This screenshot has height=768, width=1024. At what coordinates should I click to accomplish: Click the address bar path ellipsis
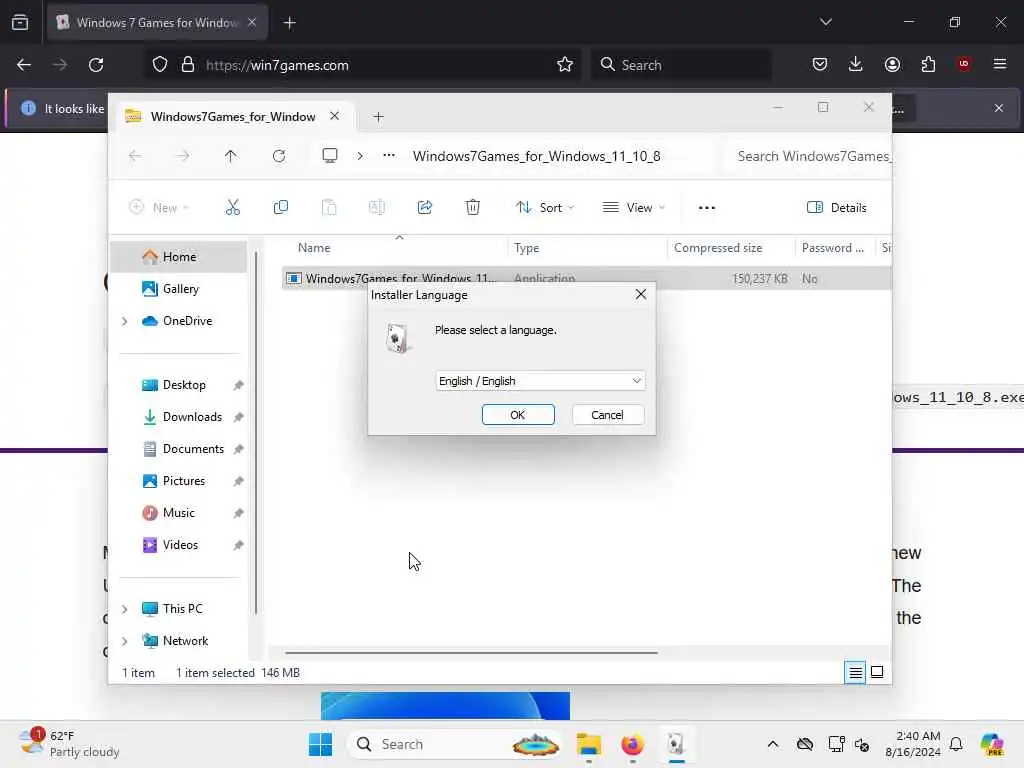pos(389,155)
